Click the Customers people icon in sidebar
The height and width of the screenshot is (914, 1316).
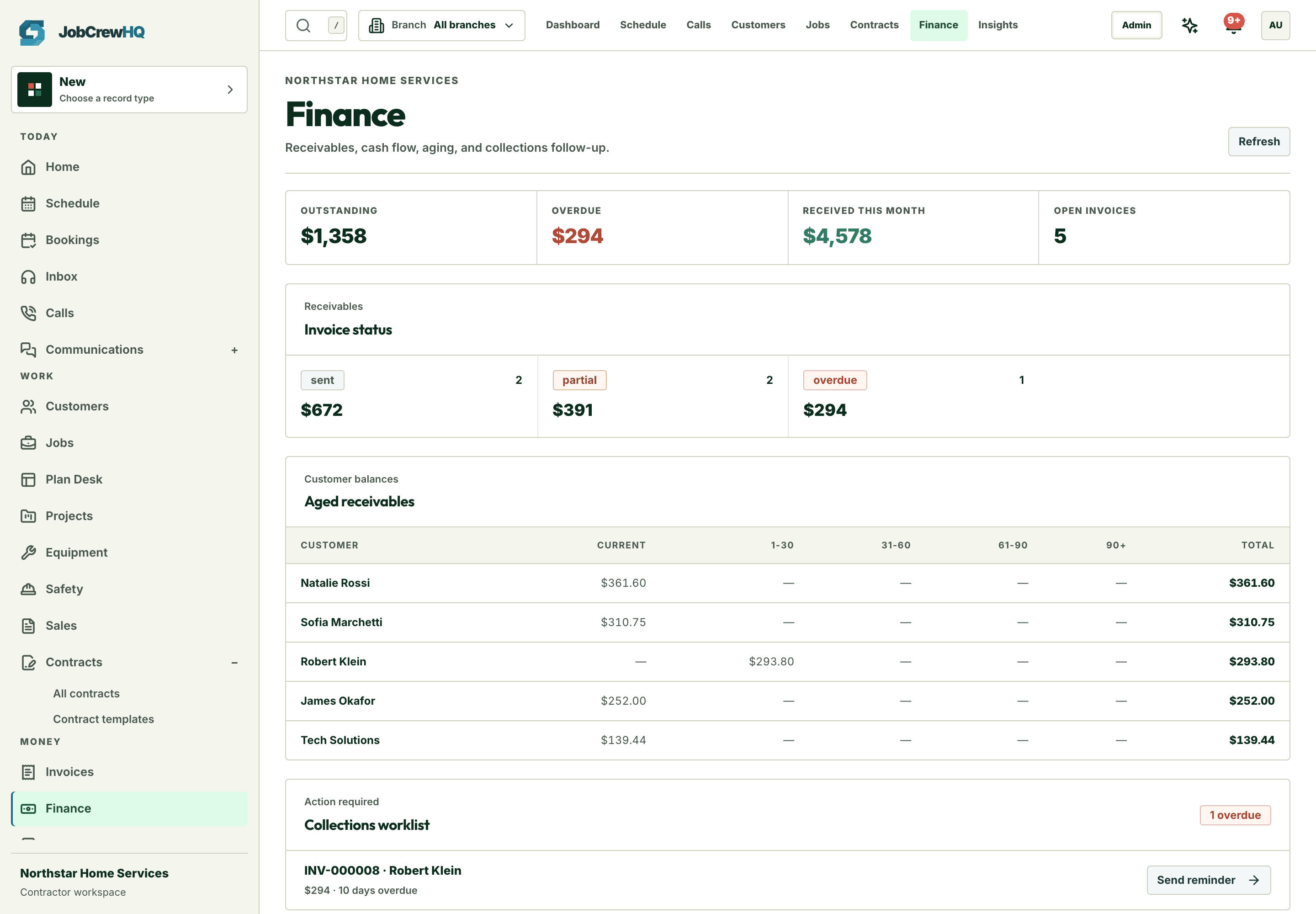click(x=28, y=407)
